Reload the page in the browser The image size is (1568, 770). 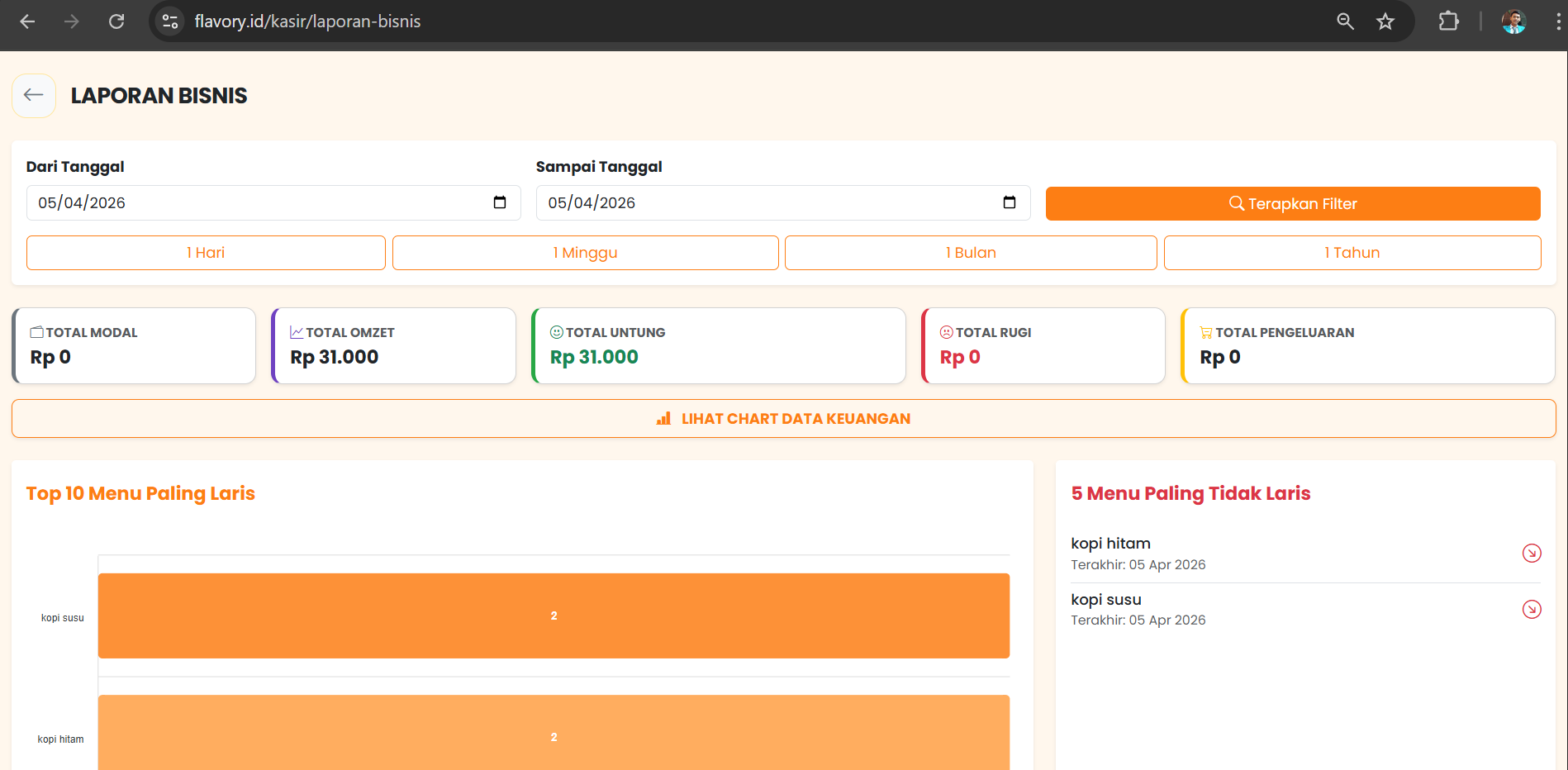116,21
